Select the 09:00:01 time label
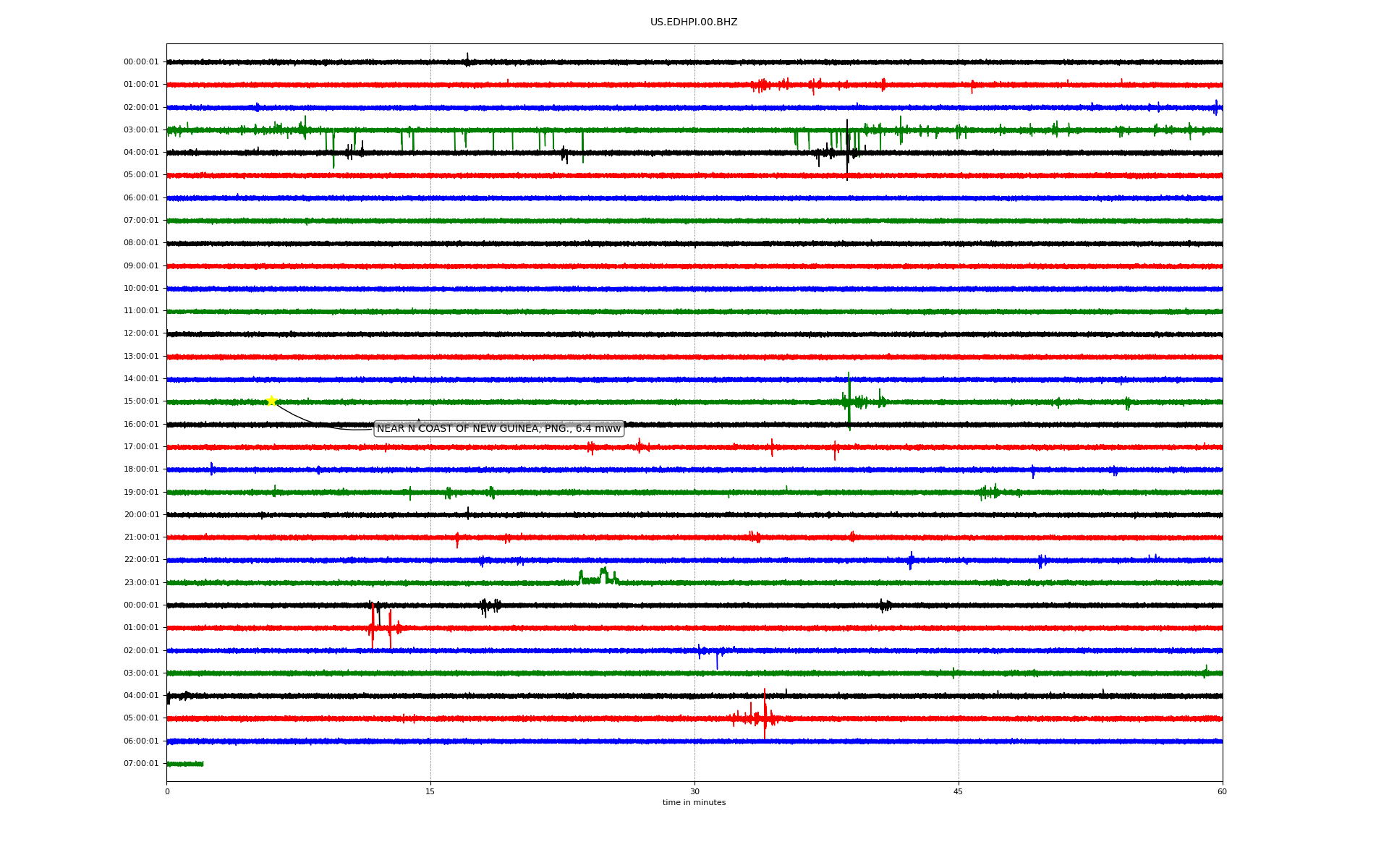Screen dimensions: 1389x868 click(141, 265)
